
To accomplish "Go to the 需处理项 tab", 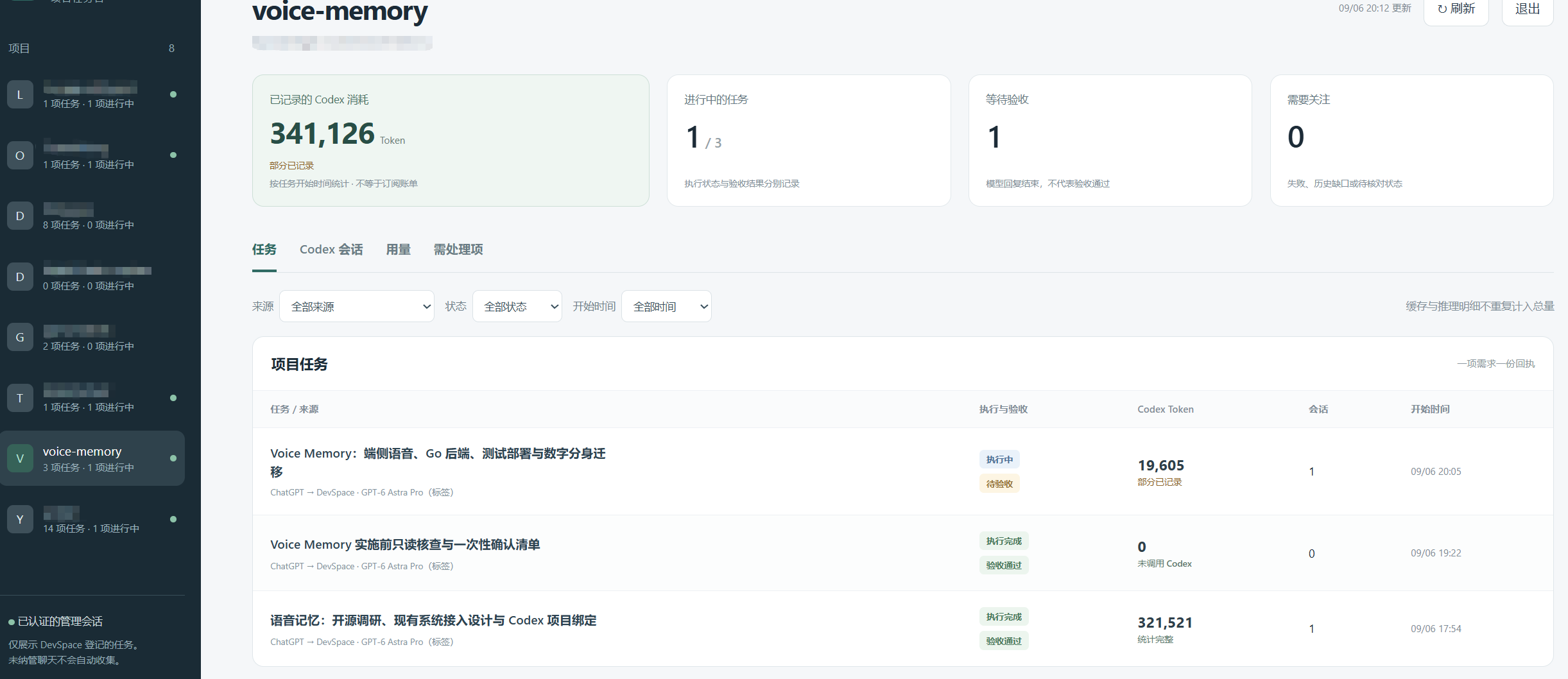I will click(x=458, y=250).
